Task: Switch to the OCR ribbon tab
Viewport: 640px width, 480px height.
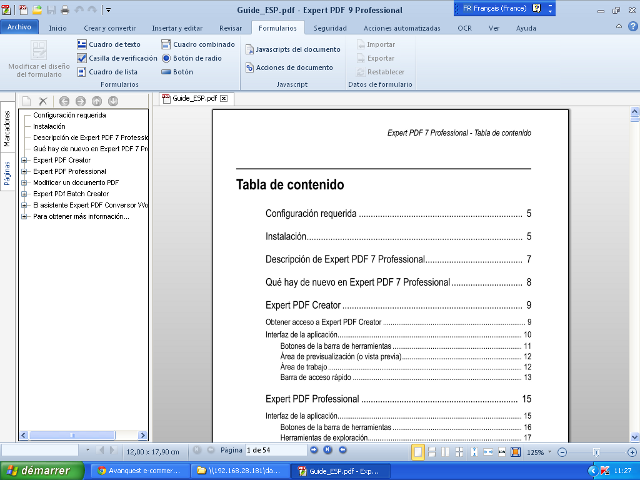Action: (x=464, y=28)
